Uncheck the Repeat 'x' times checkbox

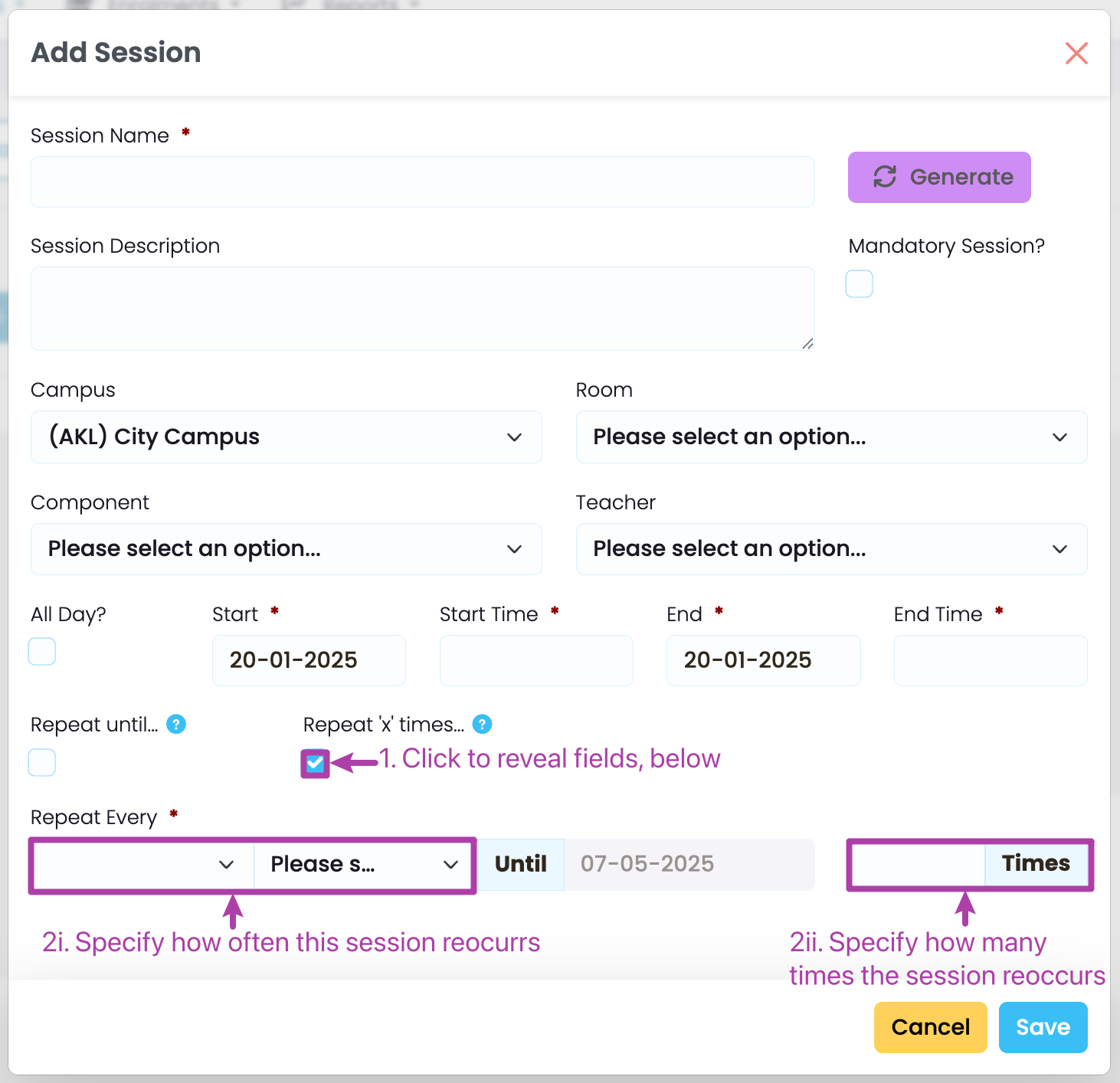coord(315,763)
